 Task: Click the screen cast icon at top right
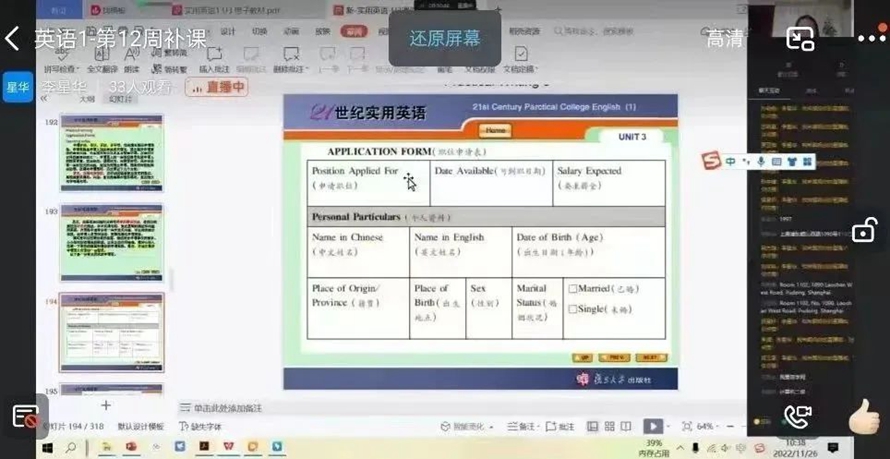coord(800,39)
